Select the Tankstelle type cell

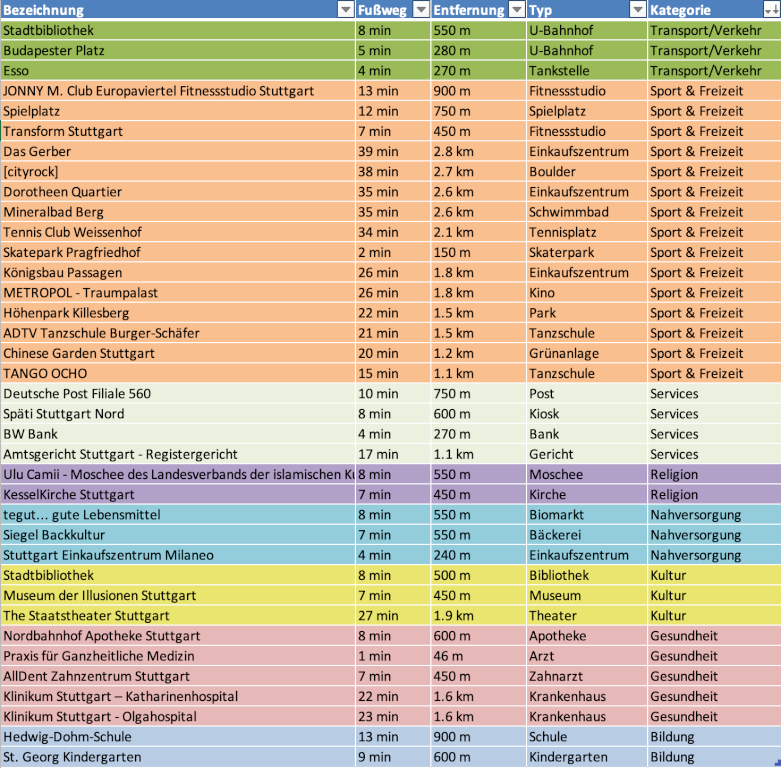pos(587,71)
